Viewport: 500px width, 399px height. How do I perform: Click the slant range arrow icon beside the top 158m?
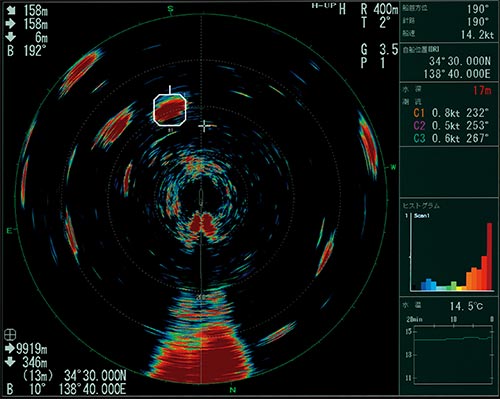click(x=11, y=11)
